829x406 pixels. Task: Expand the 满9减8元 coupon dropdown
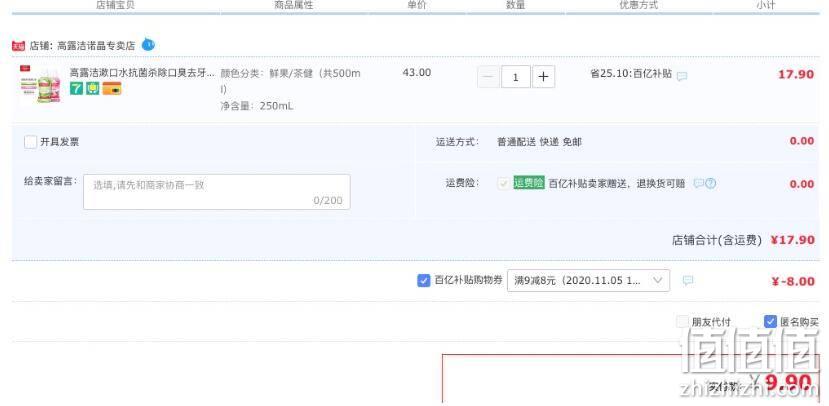pyautogui.click(x=588, y=281)
